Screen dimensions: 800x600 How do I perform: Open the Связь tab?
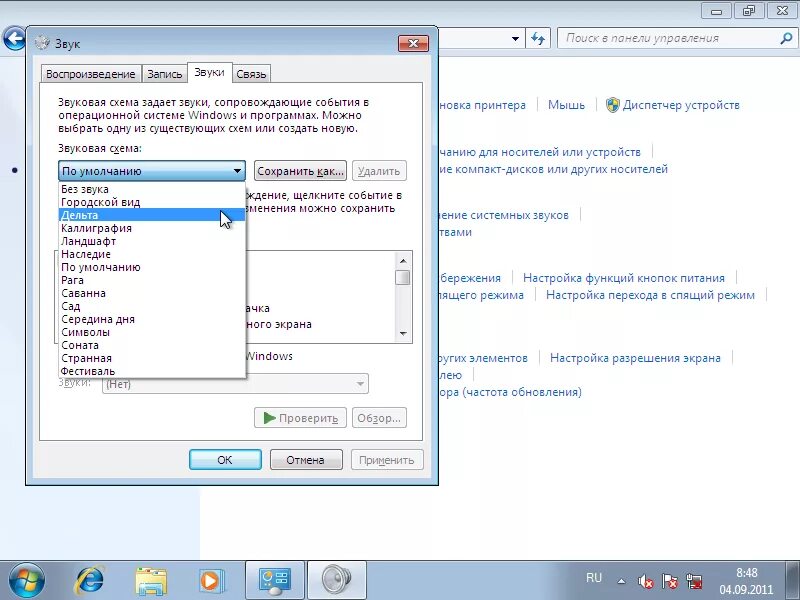[x=251, y=74]
